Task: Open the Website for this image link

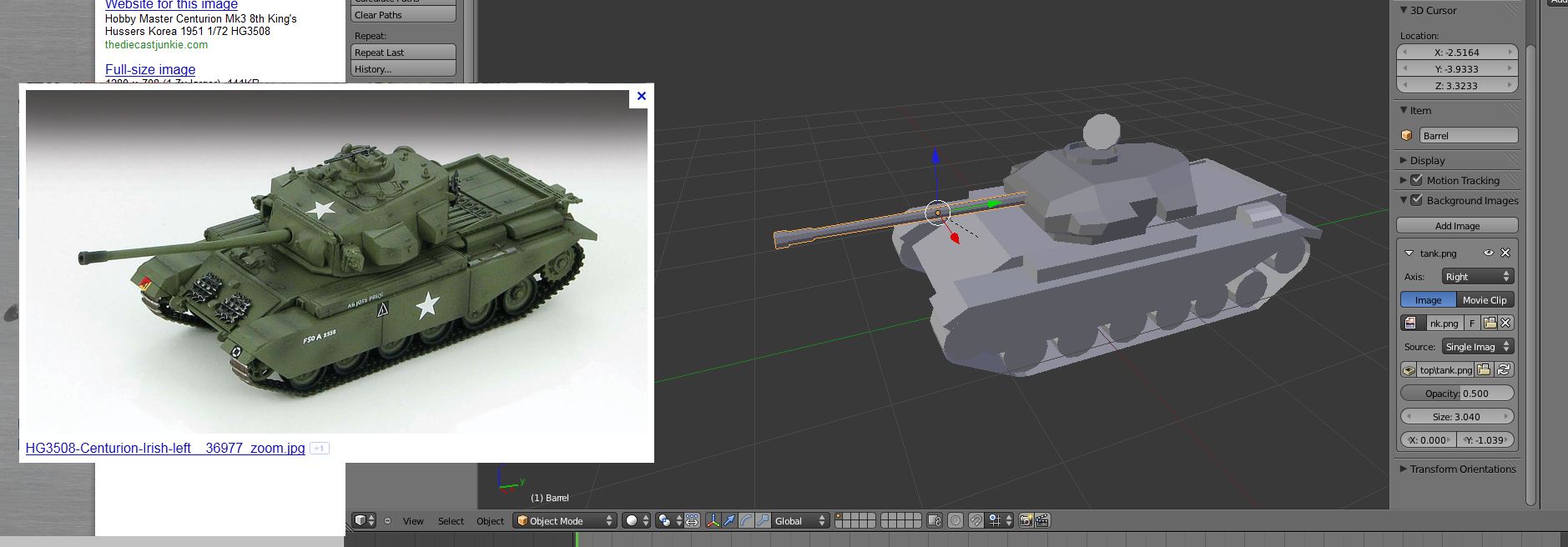Action: (171, 4)
